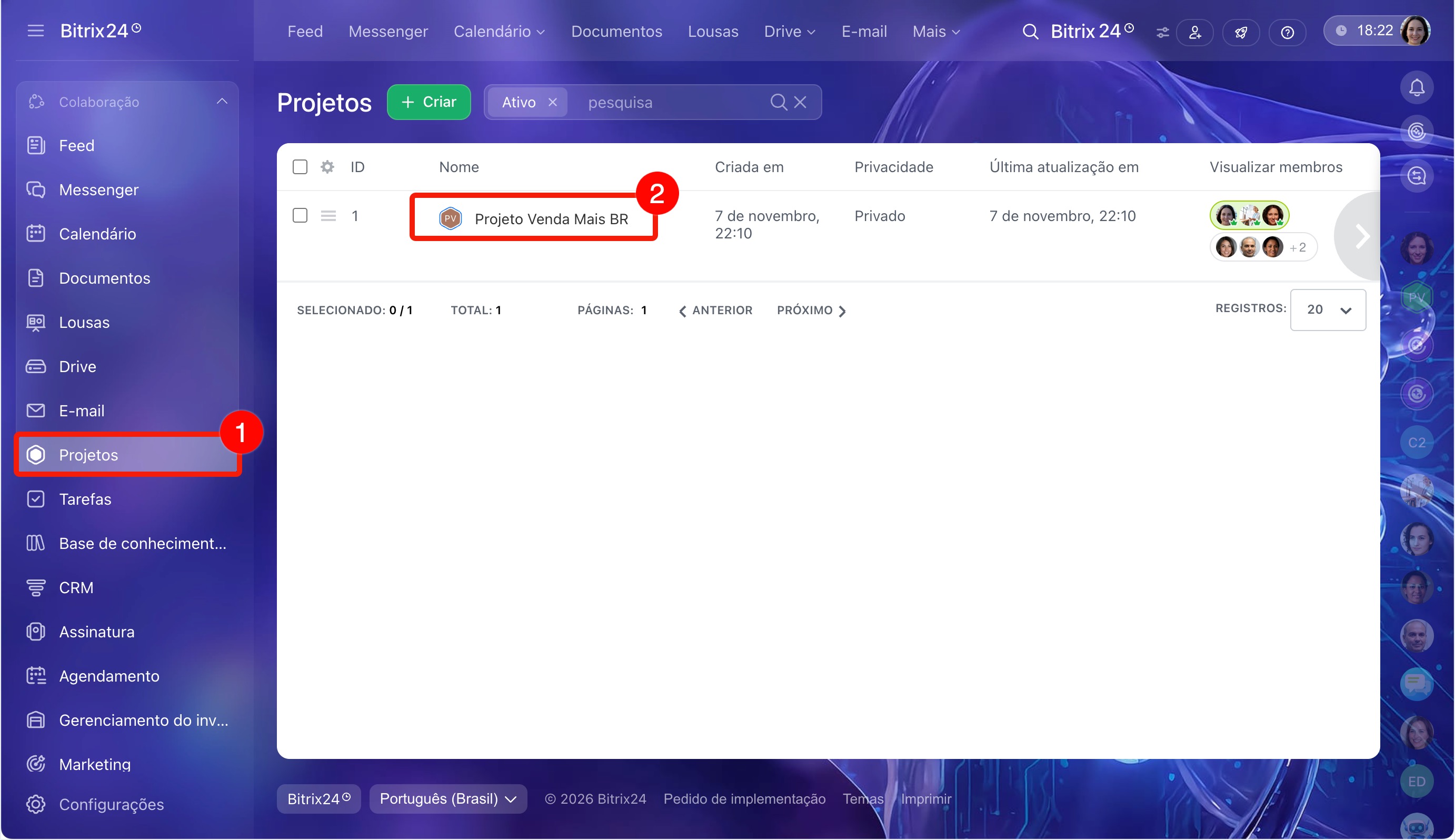
Task: Collapse the Colaboração section
Action: point(222,102)
